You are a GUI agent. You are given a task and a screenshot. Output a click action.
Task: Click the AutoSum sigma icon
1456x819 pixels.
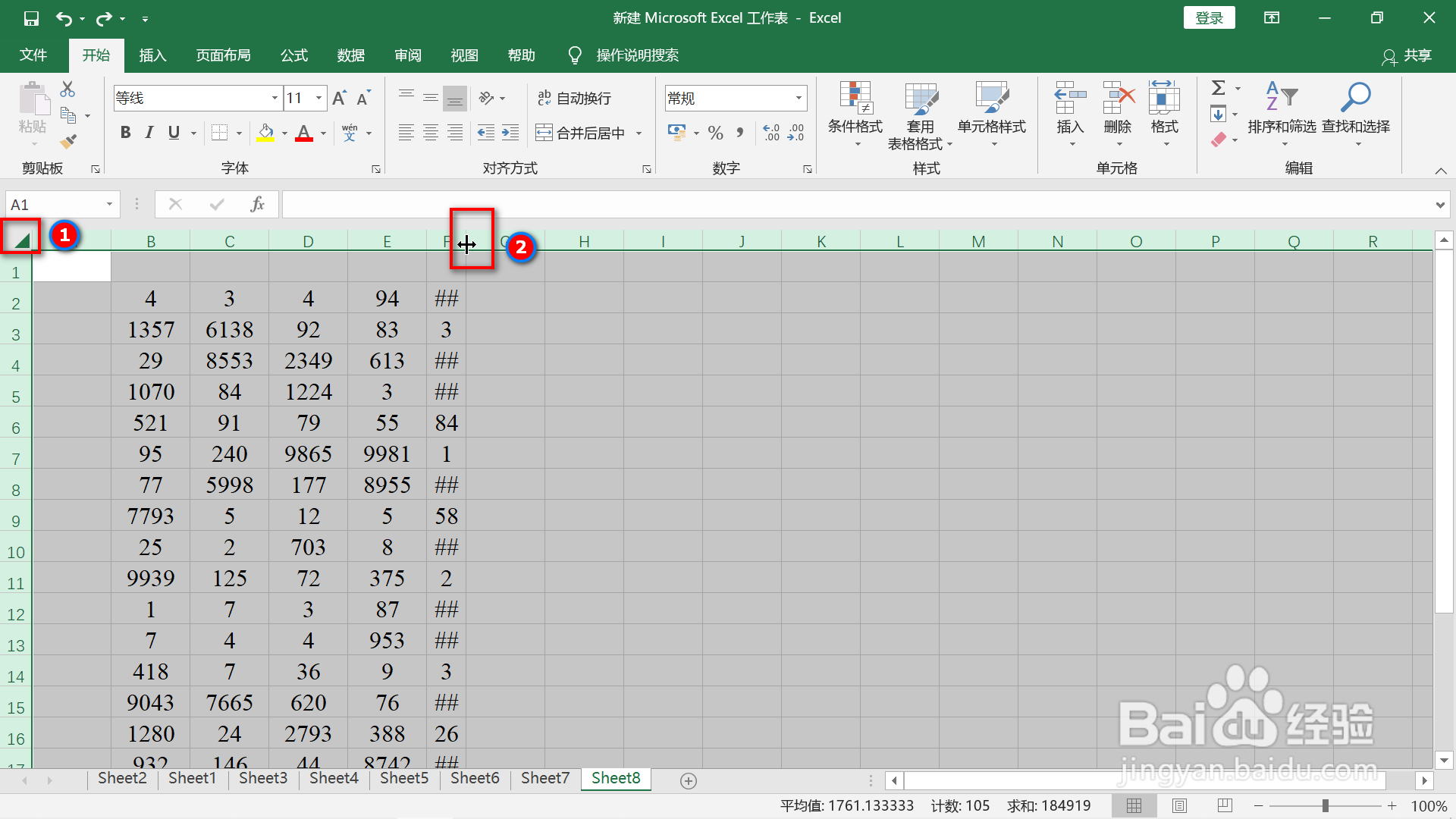[1218, 88]
